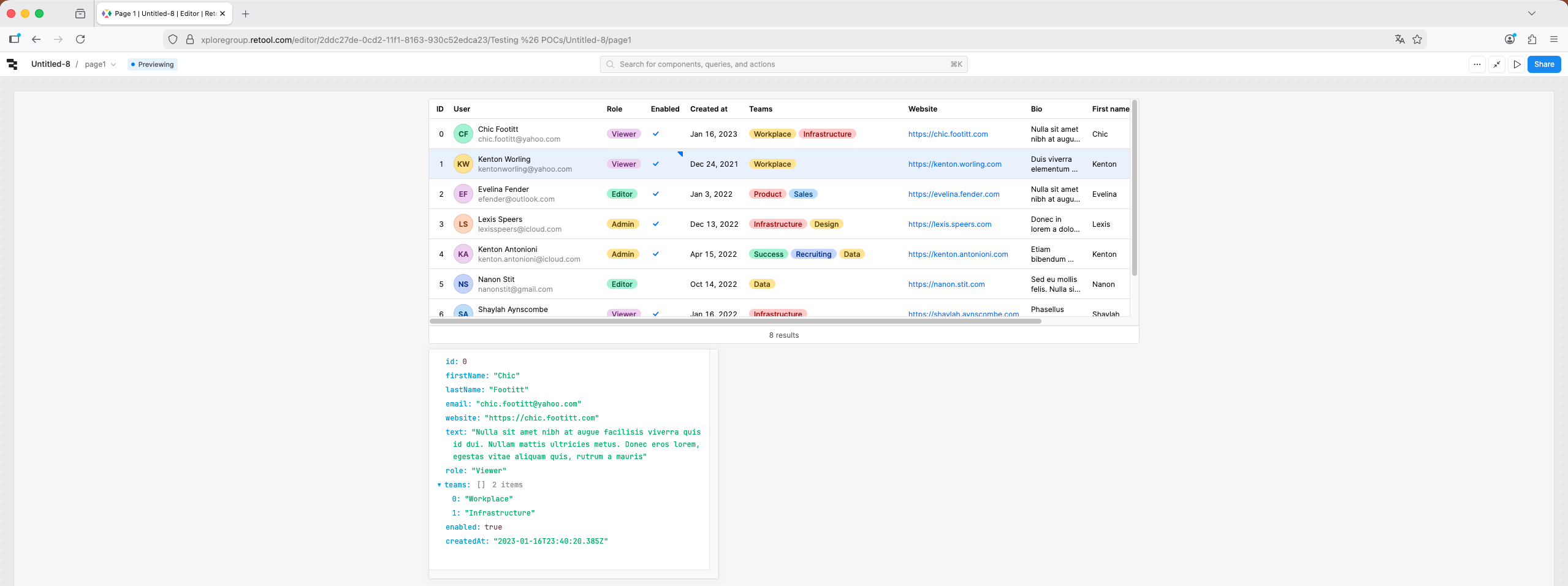Click the preview play icon
Image resolution: width=1568 pixels, height=586 pixels.
click(1517, 64)
